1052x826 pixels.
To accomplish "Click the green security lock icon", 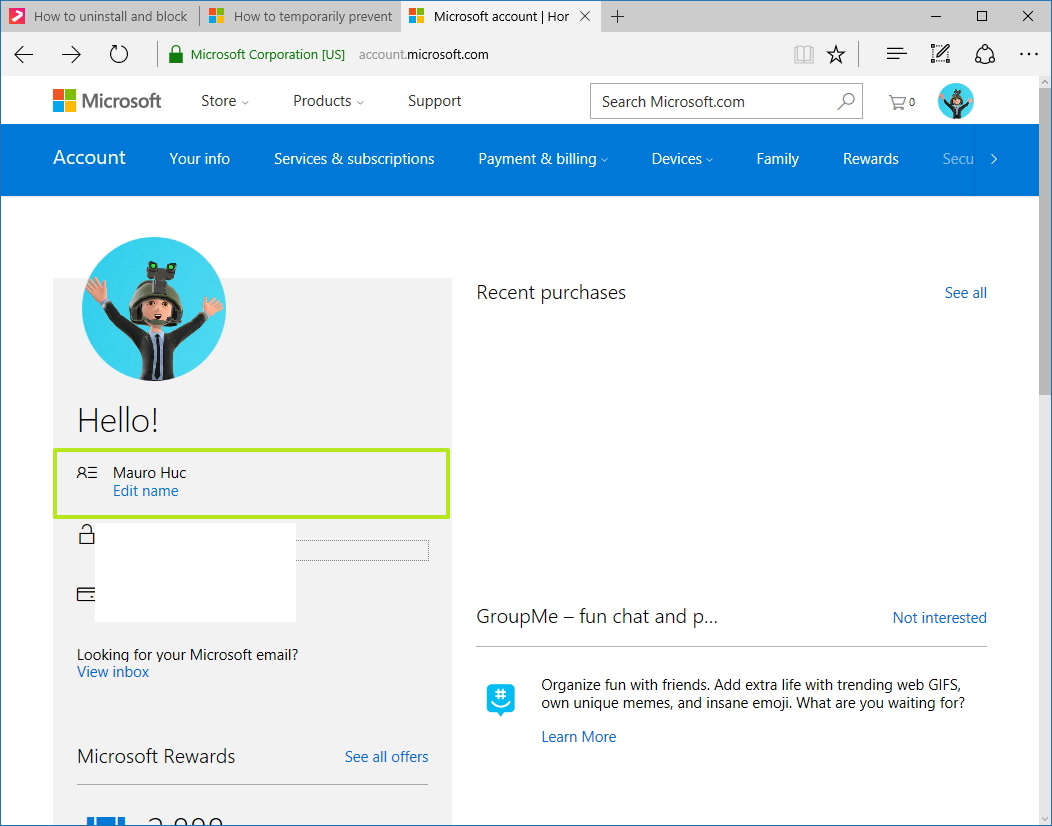I will coord(176,54).
